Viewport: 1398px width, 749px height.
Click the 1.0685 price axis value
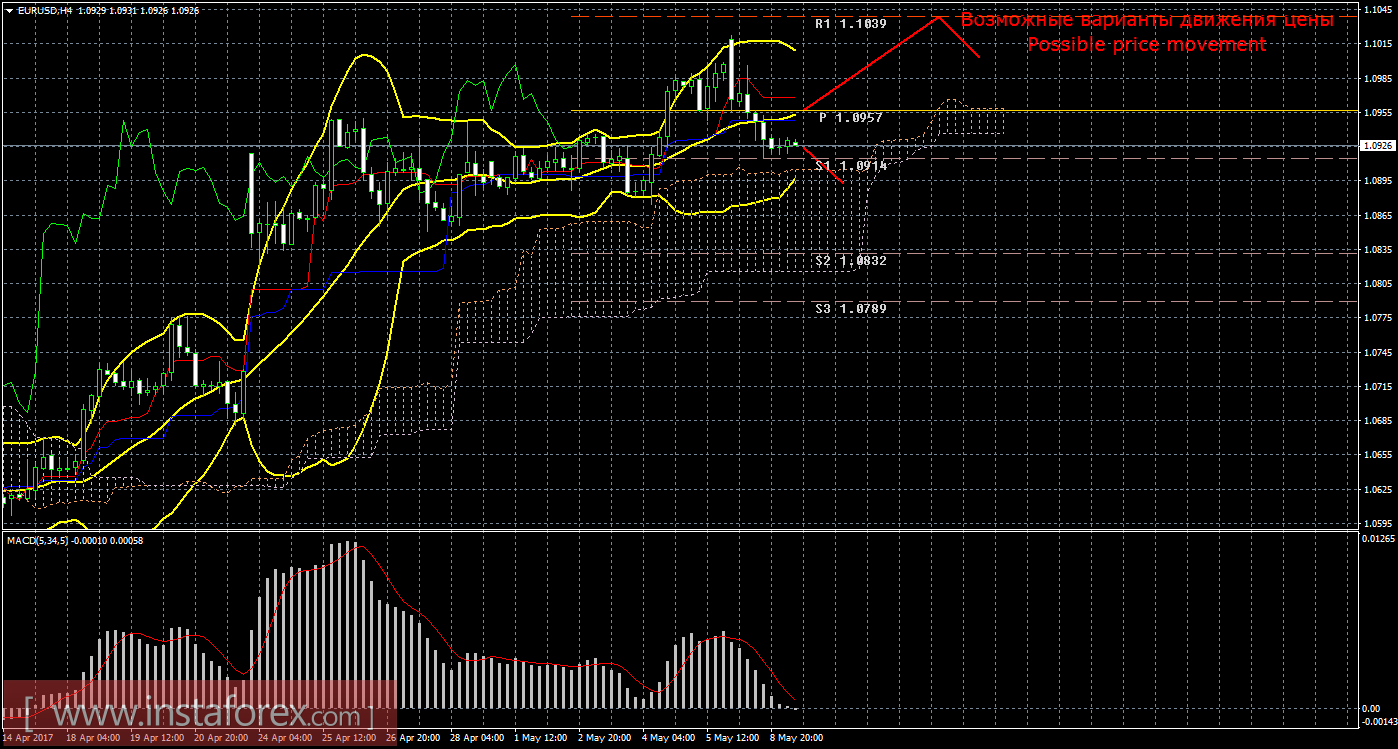pyautogui.click(x=1378, y=421)
